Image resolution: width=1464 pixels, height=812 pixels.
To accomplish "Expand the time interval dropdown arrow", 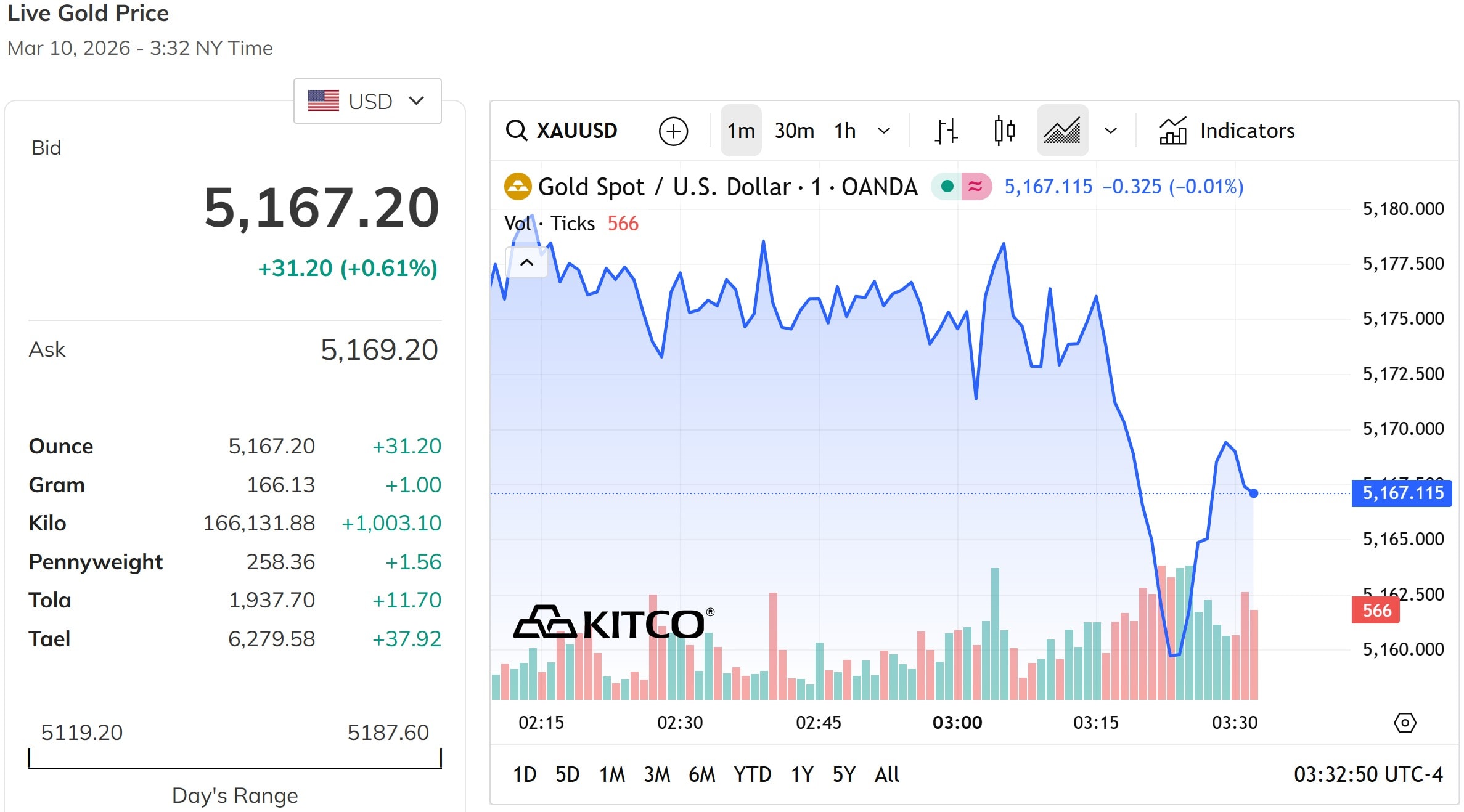I will 884,131.
